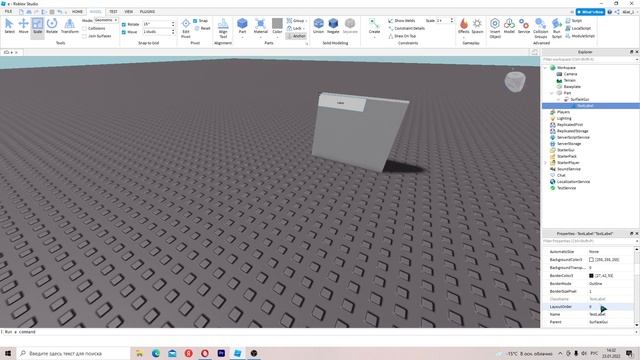Toggle Draw On Top

pos(402,36)
